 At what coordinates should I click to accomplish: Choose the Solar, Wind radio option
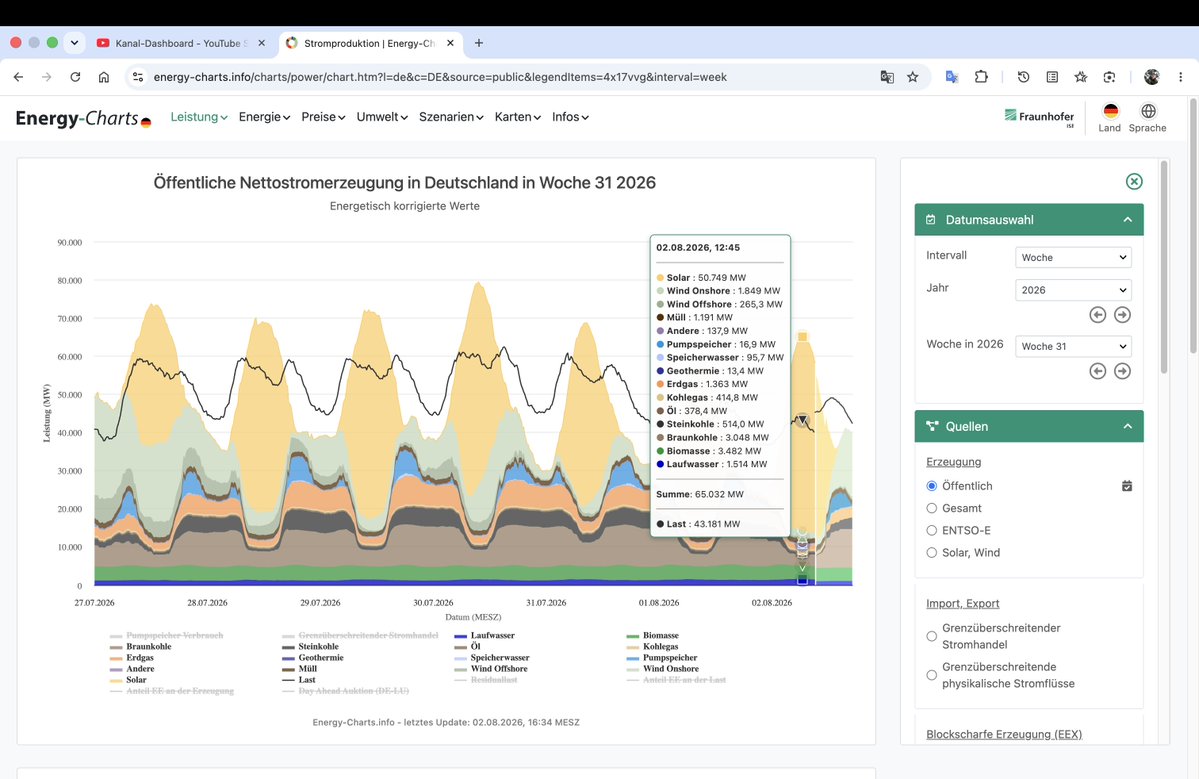[931, 553]
